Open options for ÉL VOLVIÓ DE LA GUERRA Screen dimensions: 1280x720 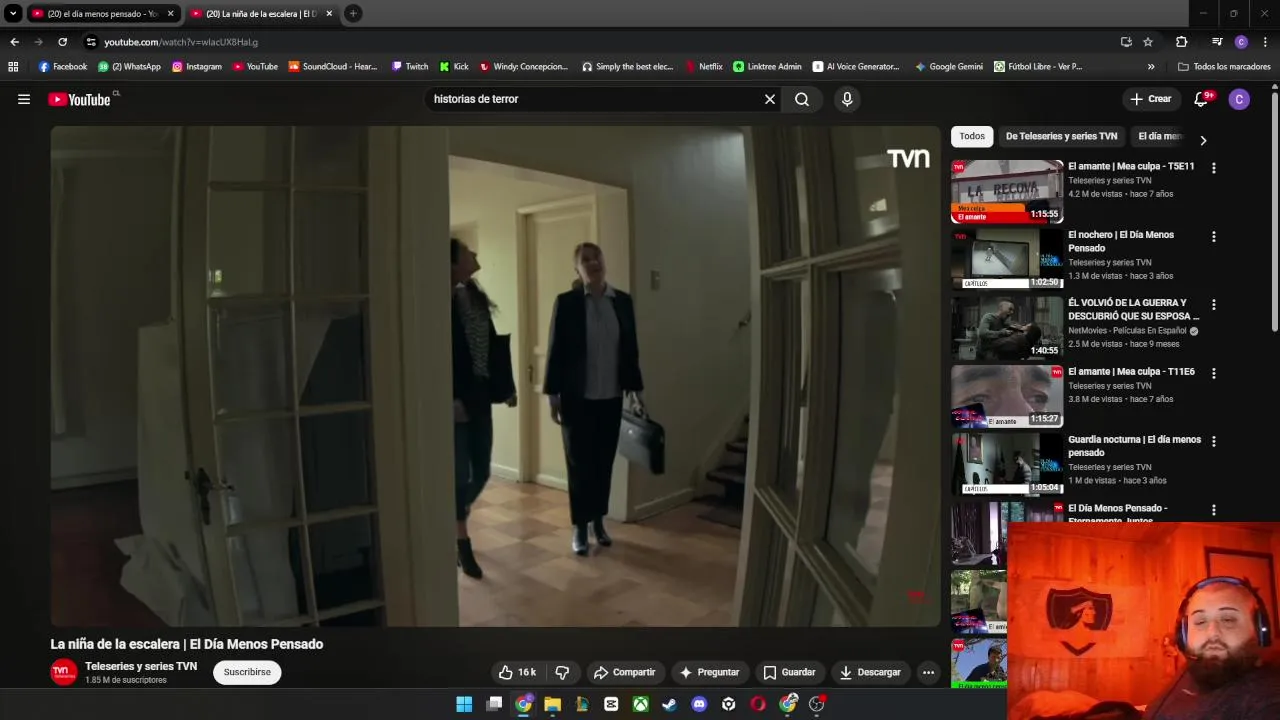(x=1214, y=305)
